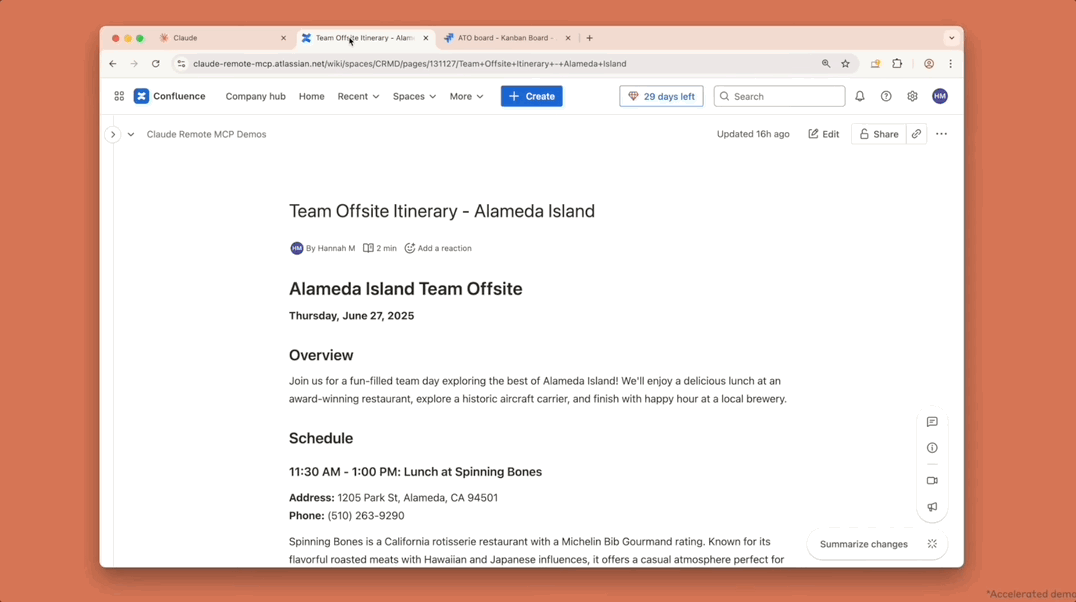Screen dimensions: 1076x602
Task: Click the Claude Remote MCP Demos breadcrumb
Action: pos(206,134)
